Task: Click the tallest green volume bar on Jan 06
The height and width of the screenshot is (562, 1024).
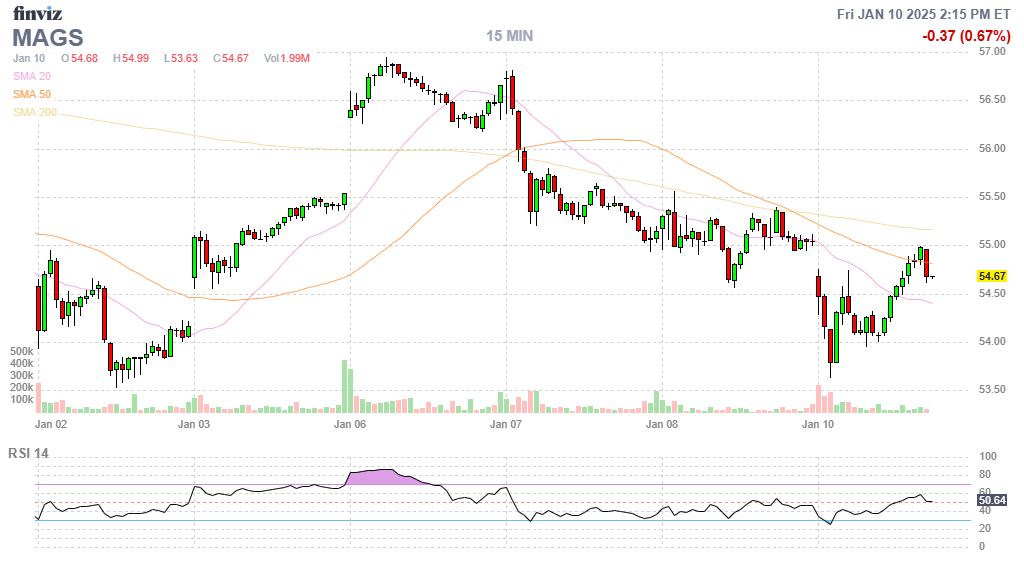Action: (344, 386)
